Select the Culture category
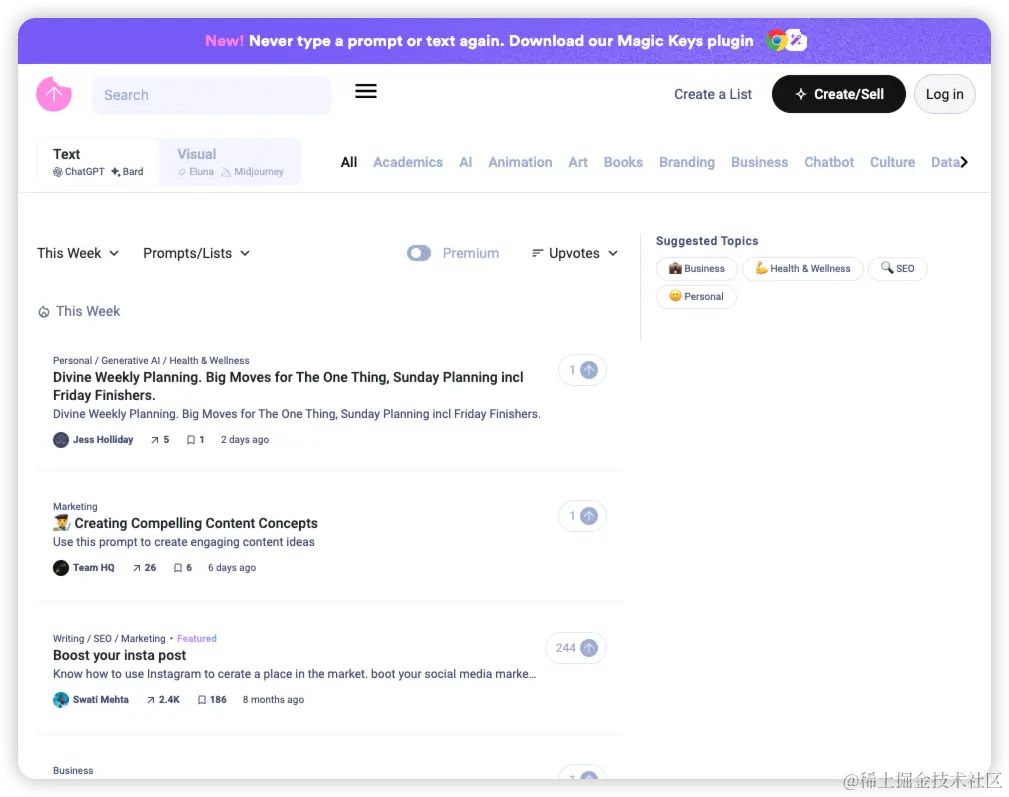 pyautogui.click(x=893, y=162)
